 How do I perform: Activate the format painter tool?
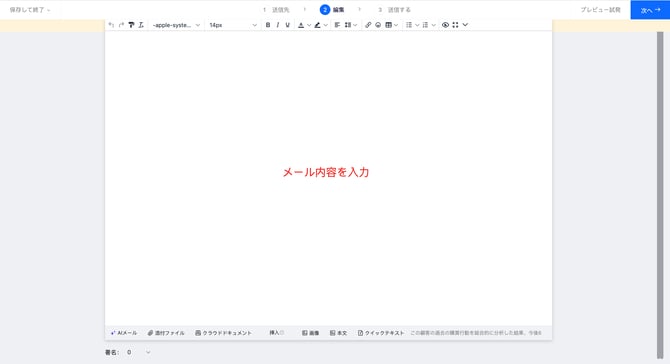click(131, 25)
